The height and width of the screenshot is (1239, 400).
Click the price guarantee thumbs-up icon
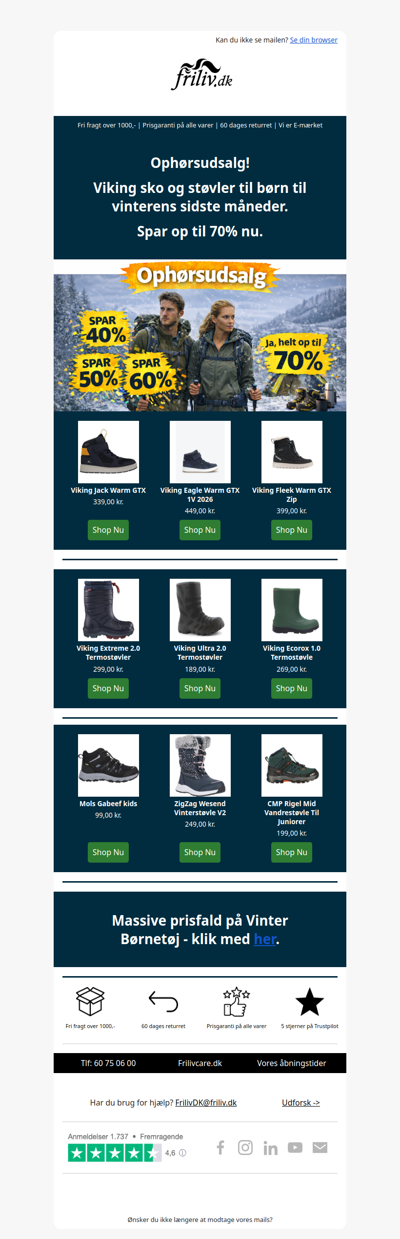pyautogui.click(x=236, y=1001)
